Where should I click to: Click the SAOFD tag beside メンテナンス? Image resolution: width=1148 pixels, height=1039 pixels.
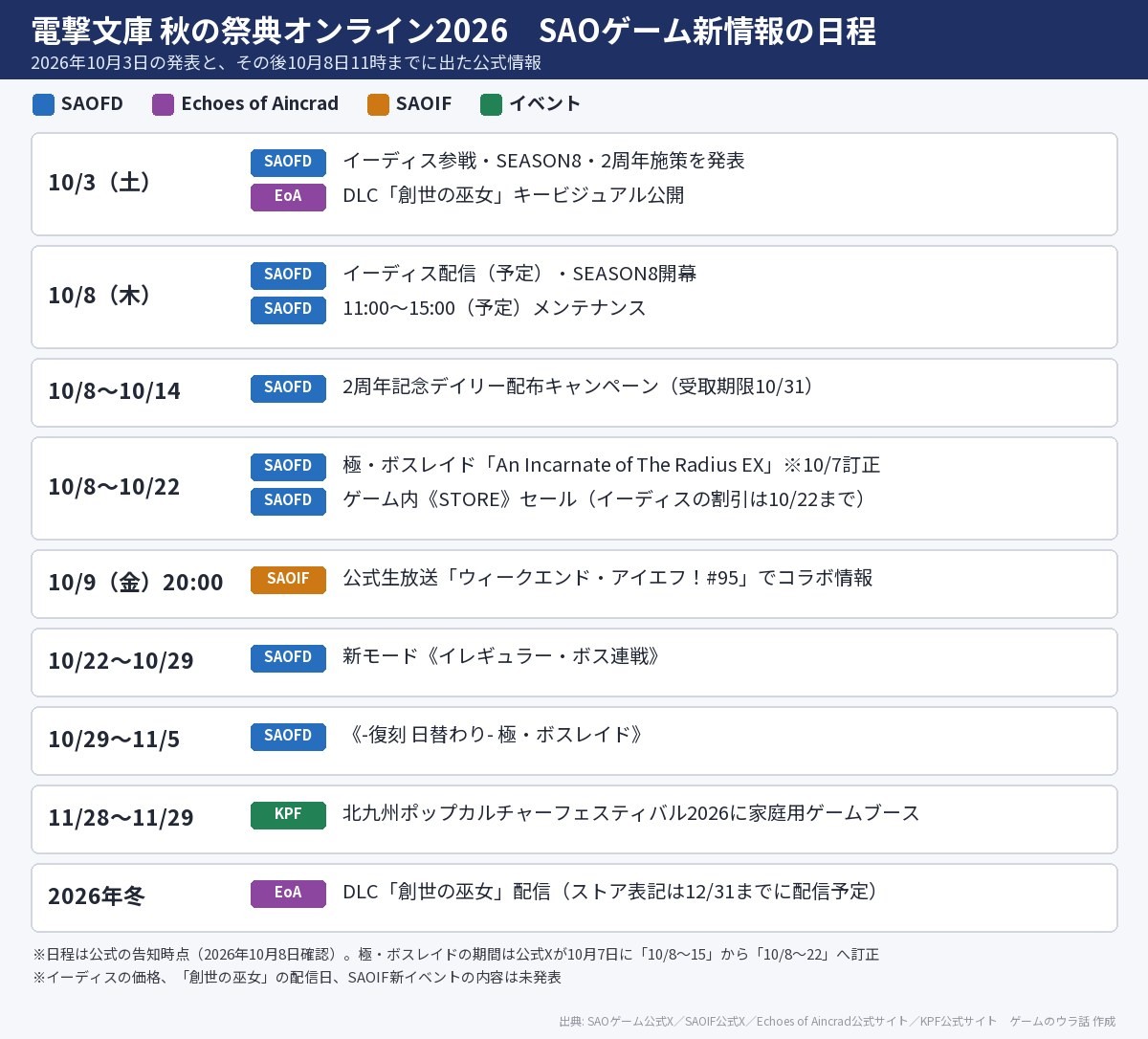tap(288, 309)
